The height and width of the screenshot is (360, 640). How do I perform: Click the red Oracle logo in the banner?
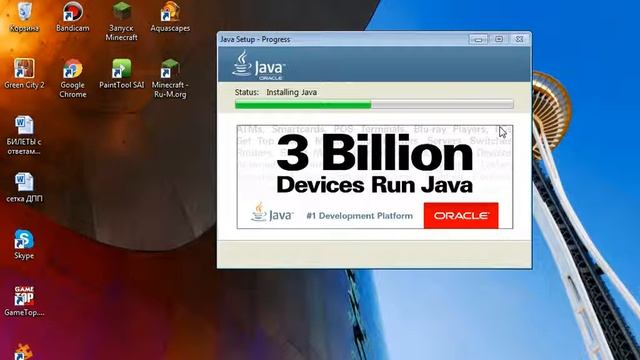461,215
